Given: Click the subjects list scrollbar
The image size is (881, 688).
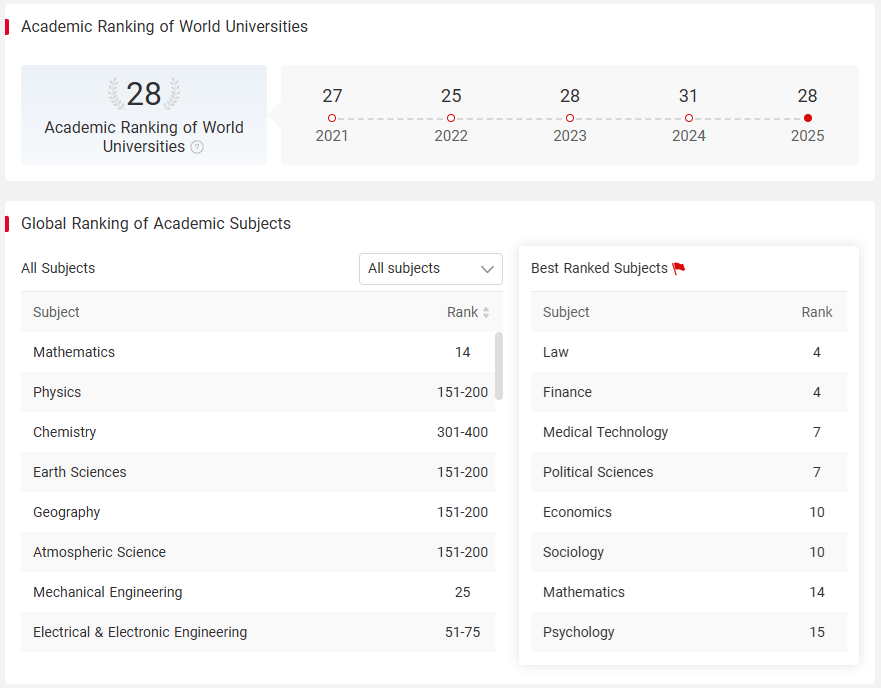Looking at the screenshot, I should point(499,366).
